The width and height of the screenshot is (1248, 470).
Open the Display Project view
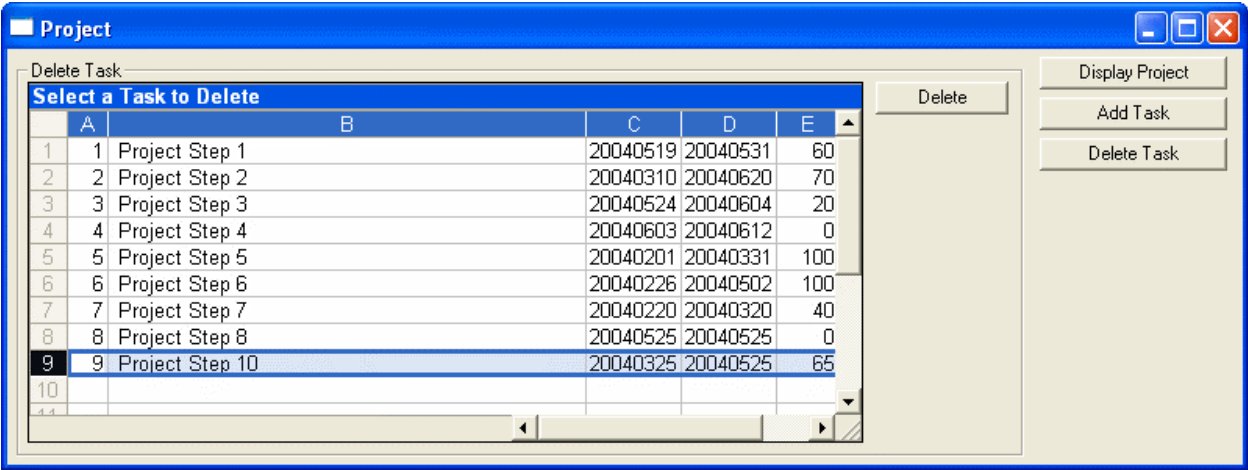point(1133,72)
